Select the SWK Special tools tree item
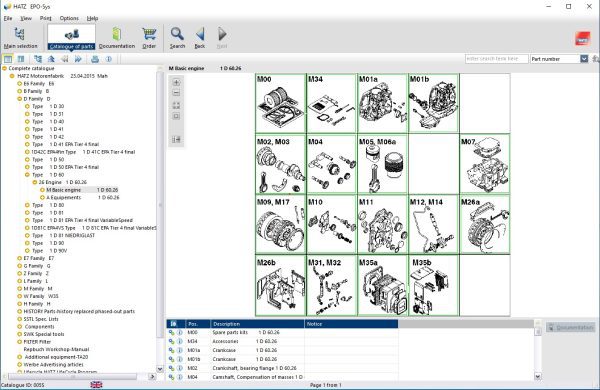Image resolution: width=600 pixels, height=390 pixels. 44,334
